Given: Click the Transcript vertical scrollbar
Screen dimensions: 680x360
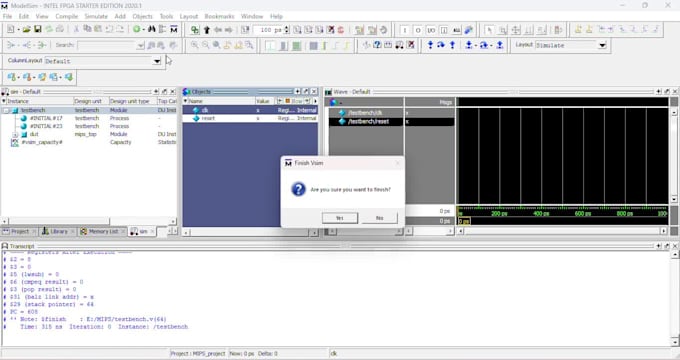Looking at the screenshot, I should point(675,297).
